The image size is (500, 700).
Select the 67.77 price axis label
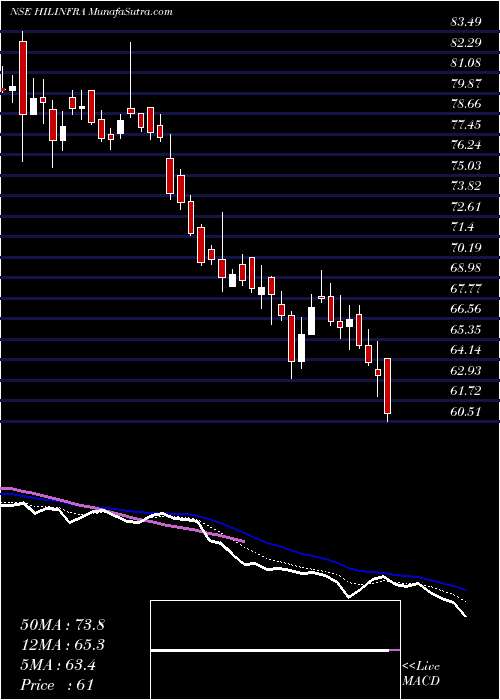tap(466, 289)
